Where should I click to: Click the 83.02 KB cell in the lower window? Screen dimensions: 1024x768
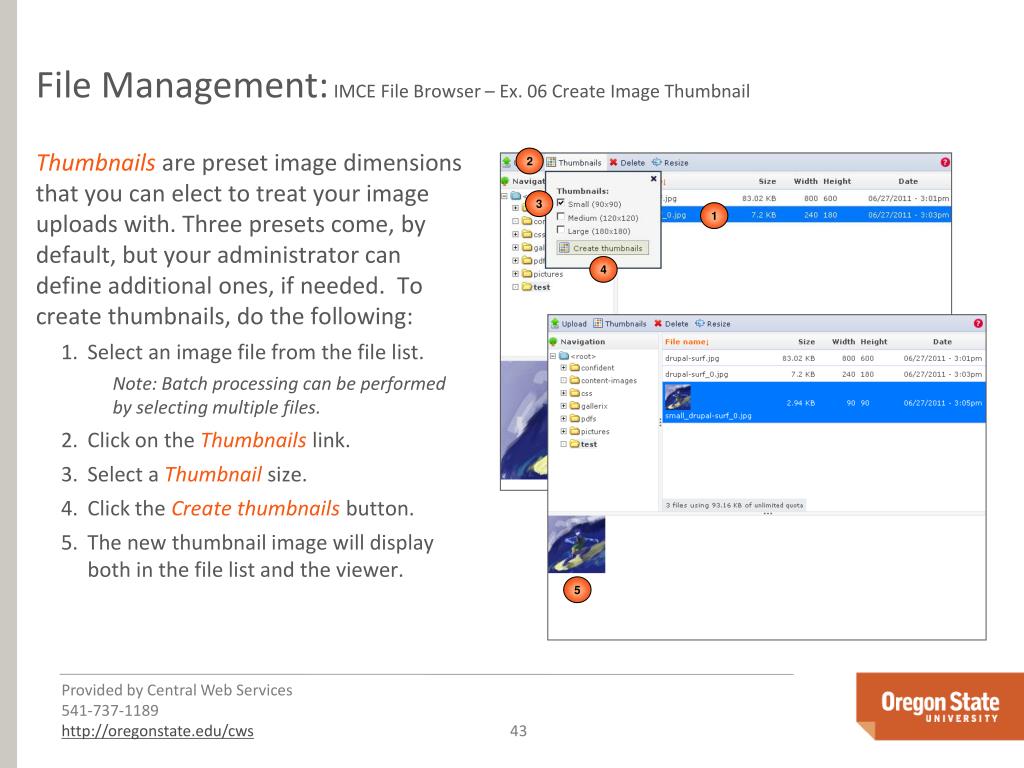point(799,358)
